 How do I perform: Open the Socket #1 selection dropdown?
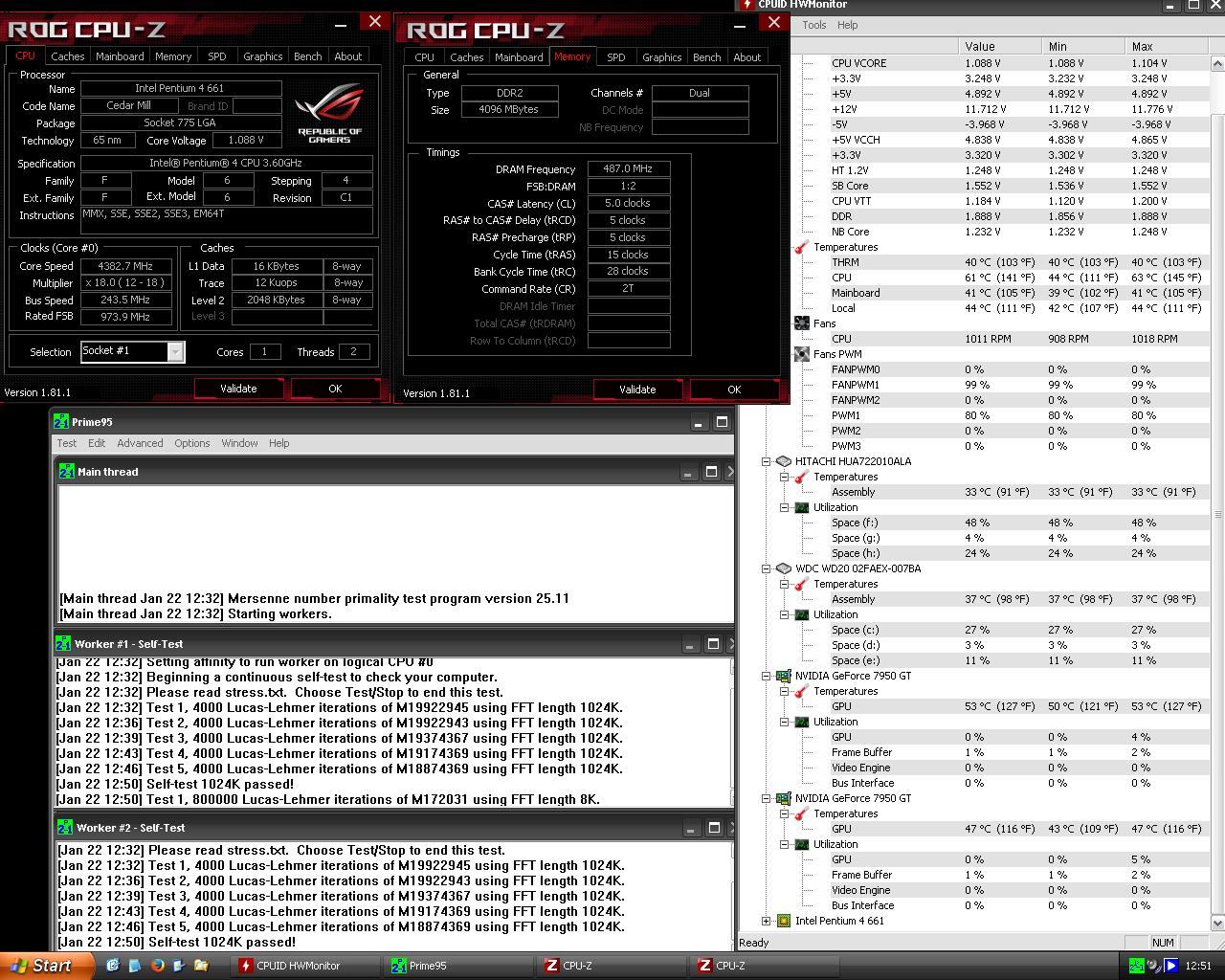point(175,352)
